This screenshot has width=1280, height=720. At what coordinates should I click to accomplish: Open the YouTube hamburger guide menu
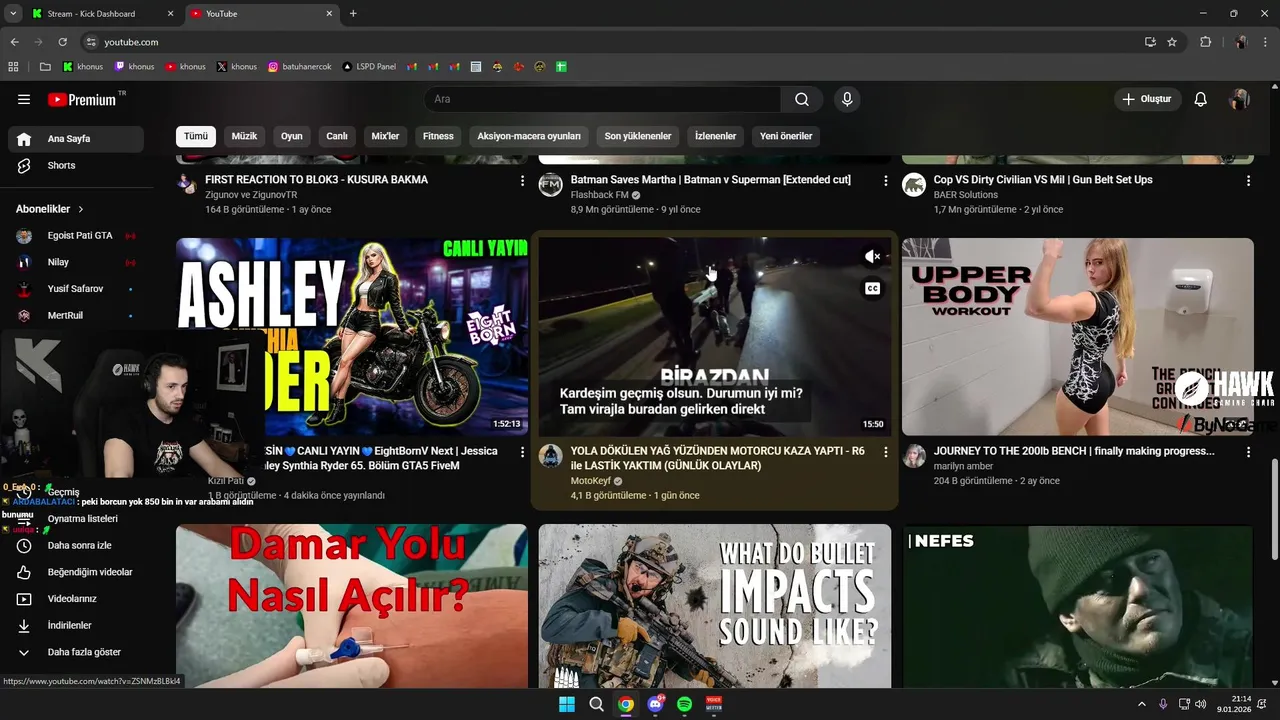pyautogui.click(x=24, y=99)
